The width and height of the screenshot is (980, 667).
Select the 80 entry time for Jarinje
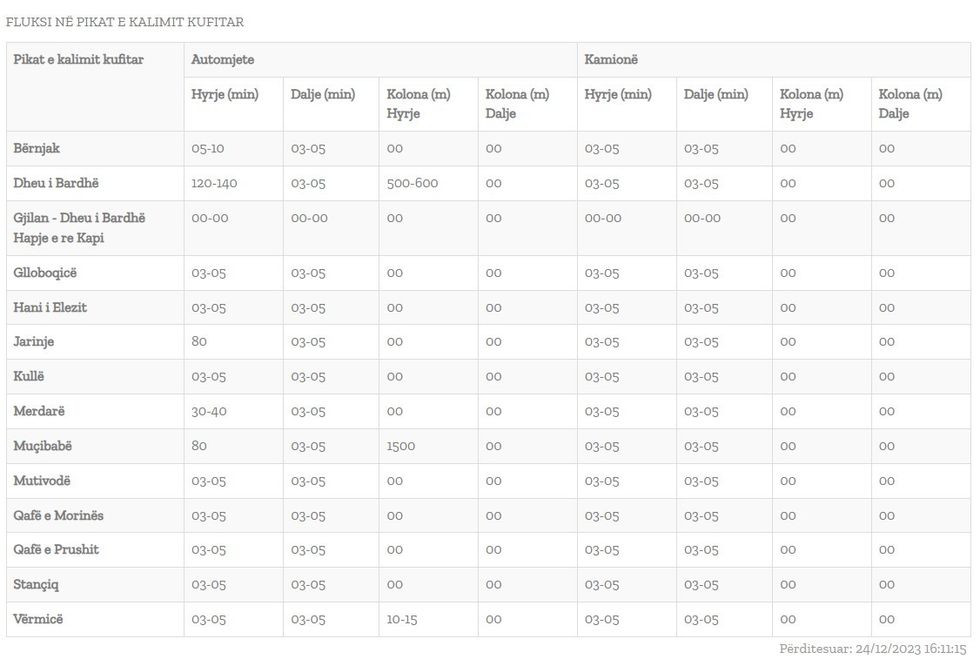click(199, 342)
